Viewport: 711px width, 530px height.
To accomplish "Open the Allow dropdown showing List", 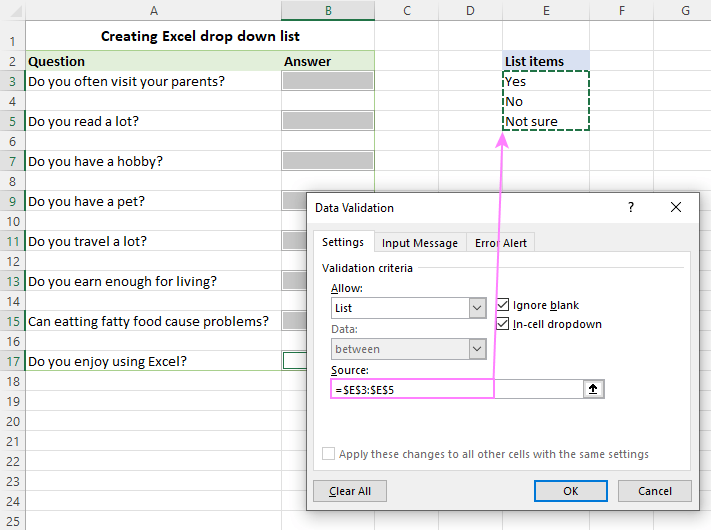I will (x=409, y=308).
